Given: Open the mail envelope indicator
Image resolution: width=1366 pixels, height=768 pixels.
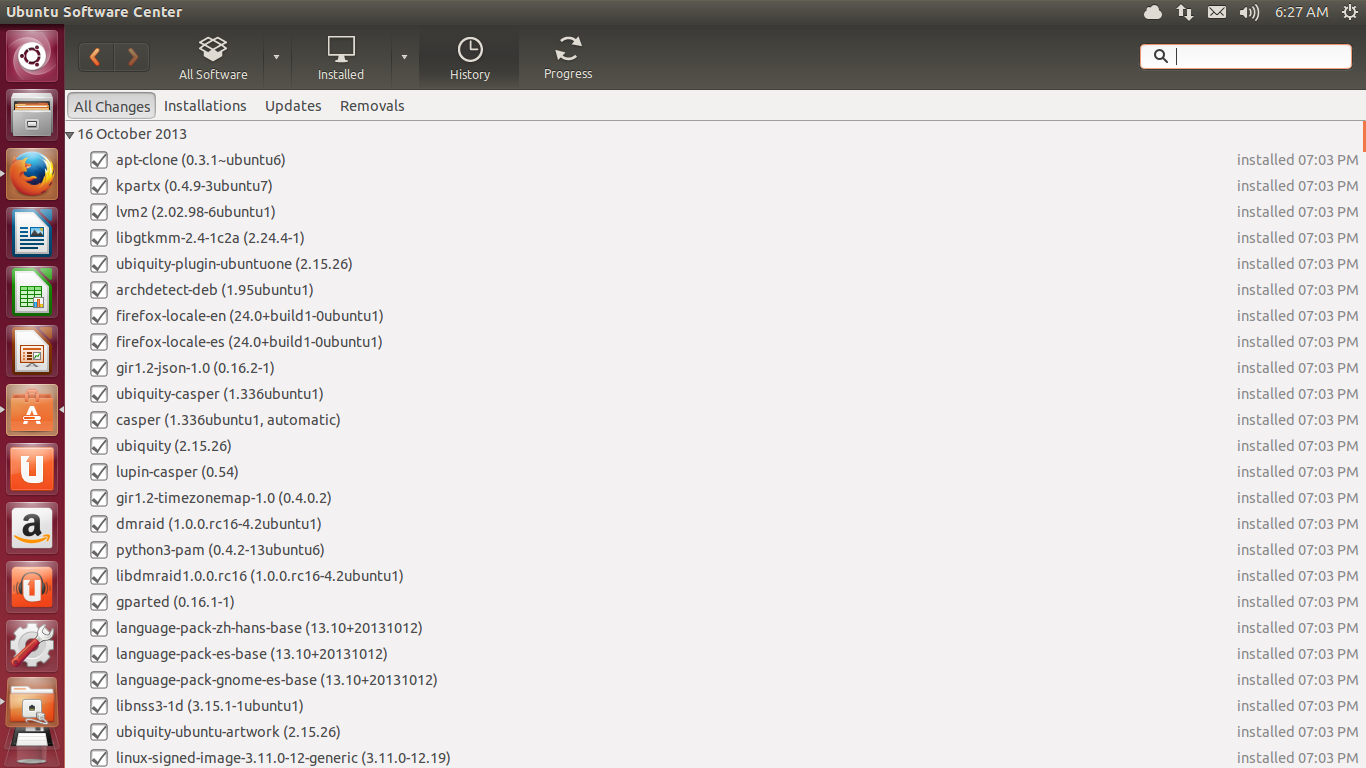Looking at the screenshot, I should tap(1216, 12).
